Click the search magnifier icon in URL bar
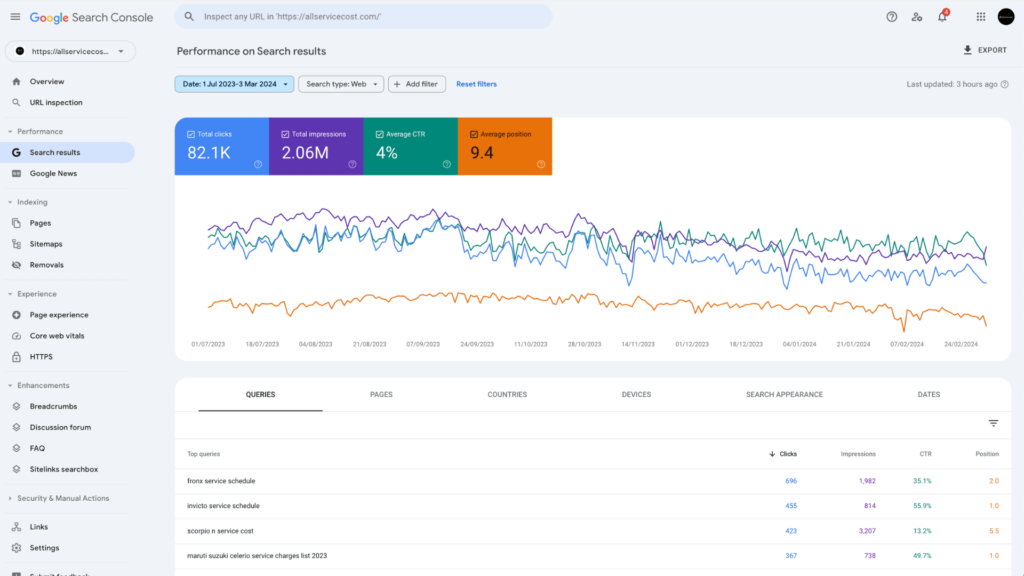Screen dimensions: 1024x576 (189, 17)
